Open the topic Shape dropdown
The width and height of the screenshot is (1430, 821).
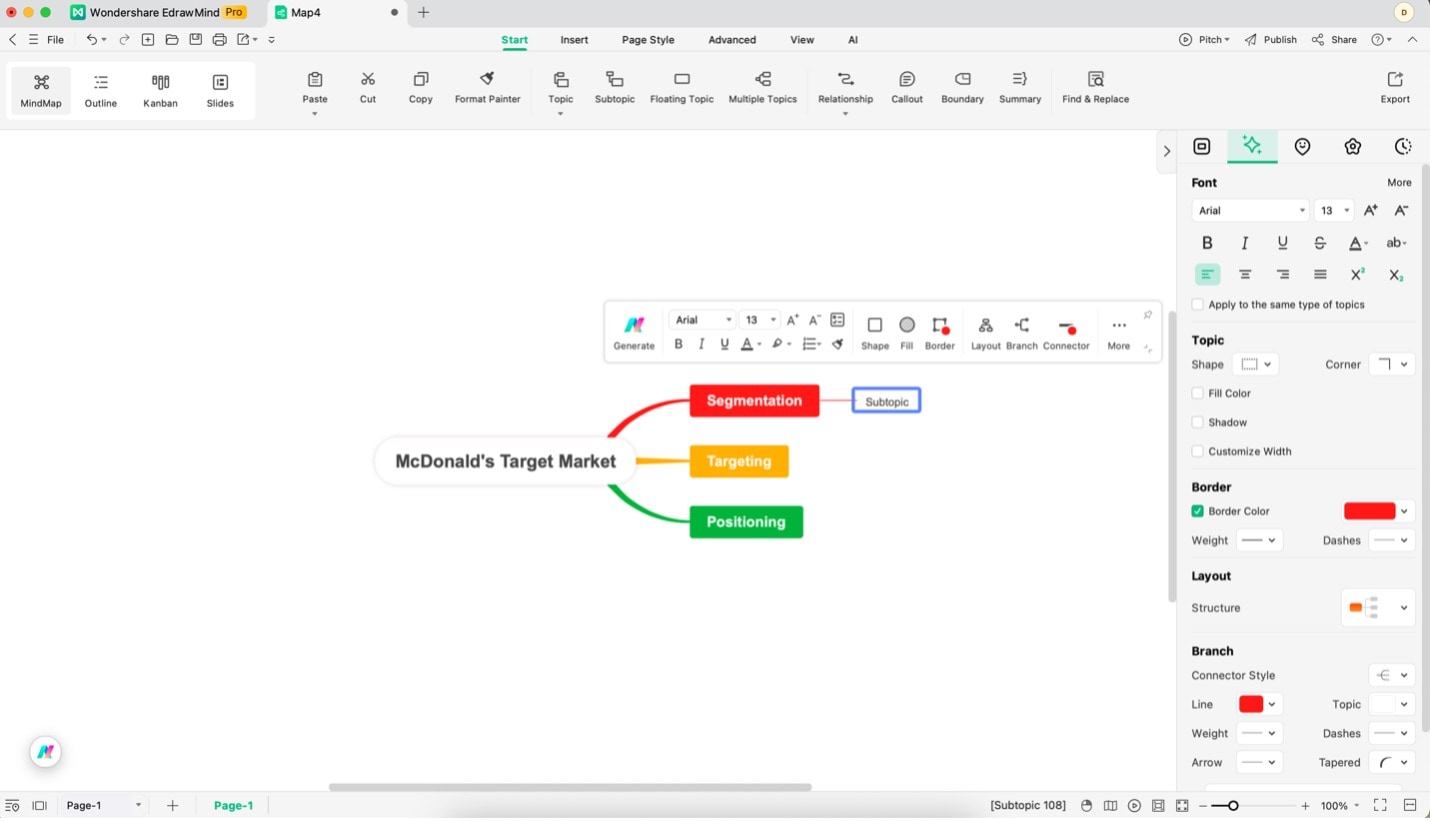(x=1256, y=364)
